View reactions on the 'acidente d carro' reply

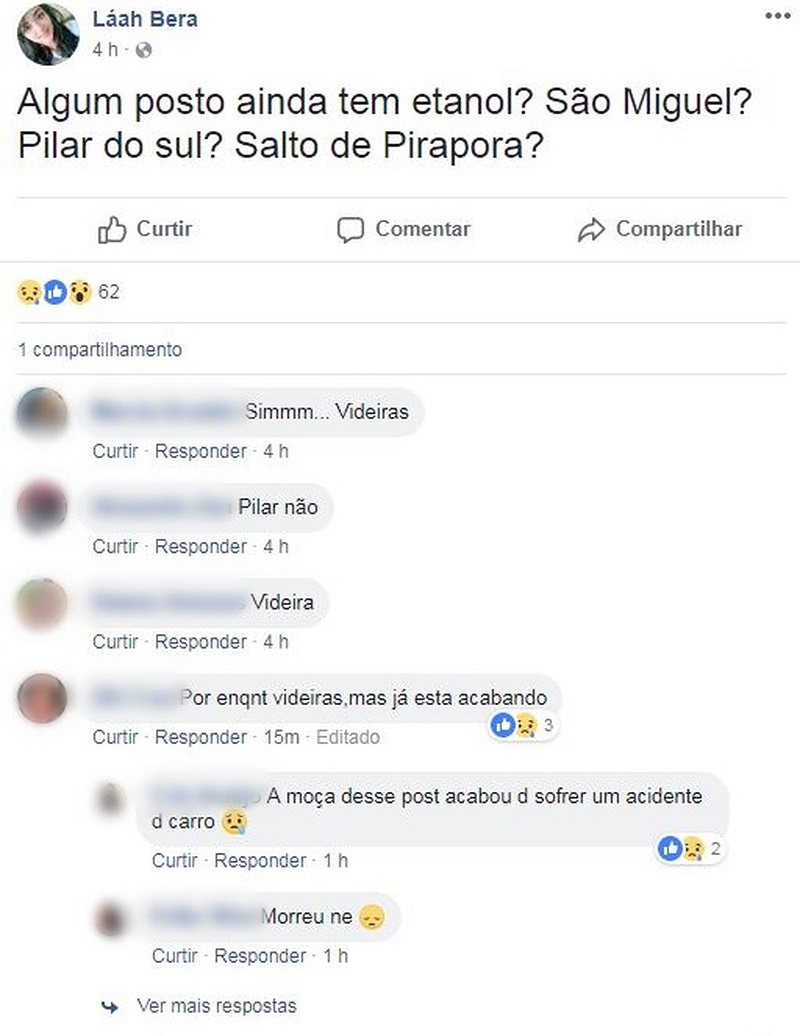[x=689, y=848]
